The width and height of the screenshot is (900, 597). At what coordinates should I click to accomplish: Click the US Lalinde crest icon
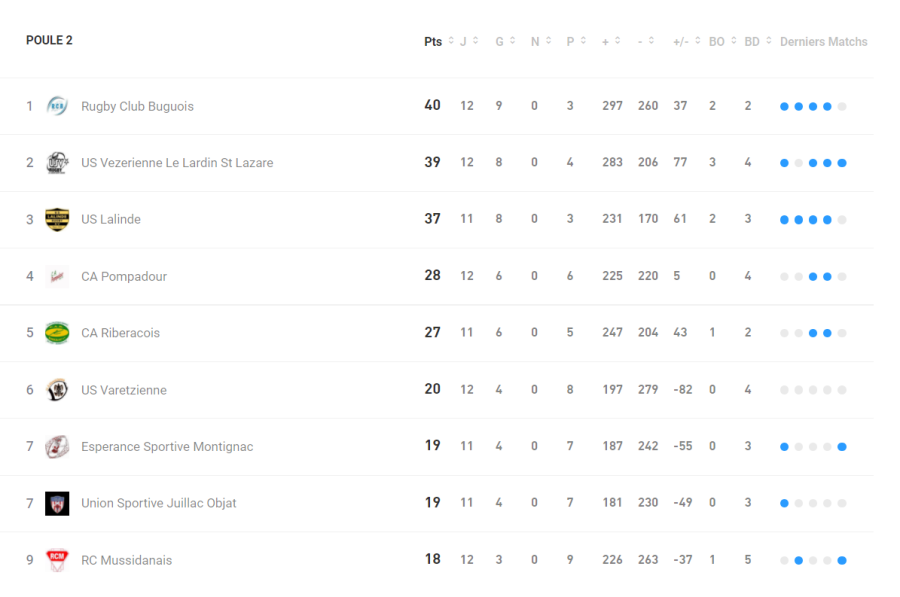coord(57,219)
